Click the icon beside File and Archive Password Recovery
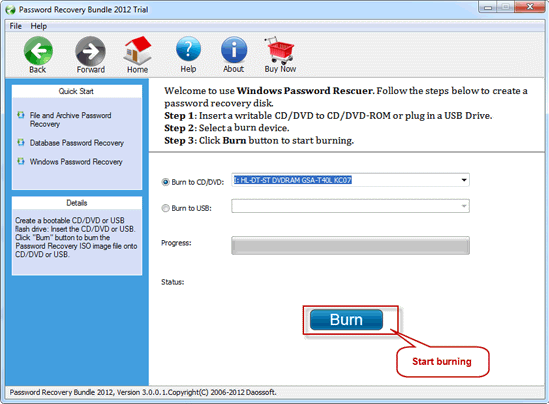 21,115
